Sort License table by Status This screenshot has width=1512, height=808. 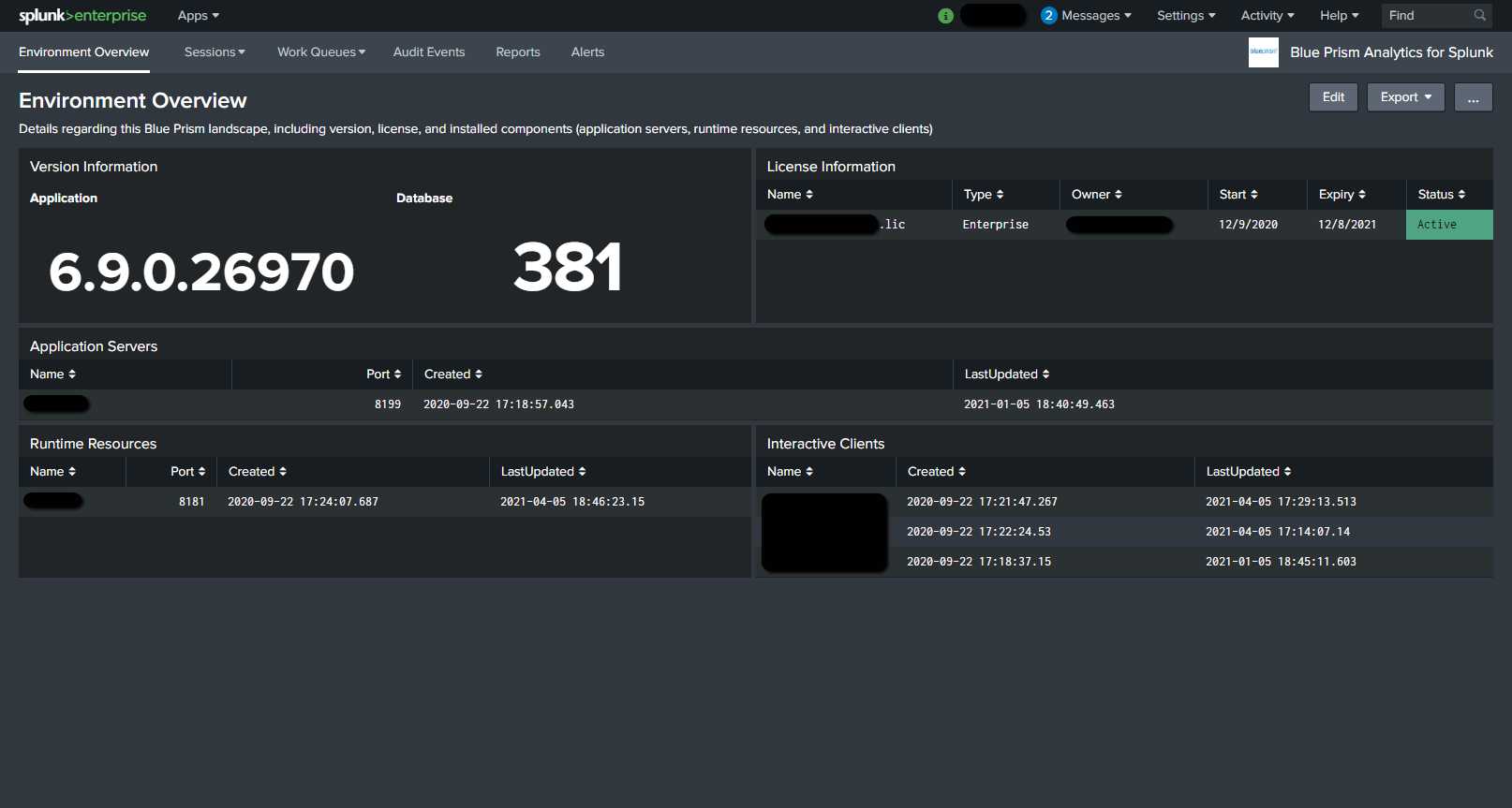[x=1441, y=195]
